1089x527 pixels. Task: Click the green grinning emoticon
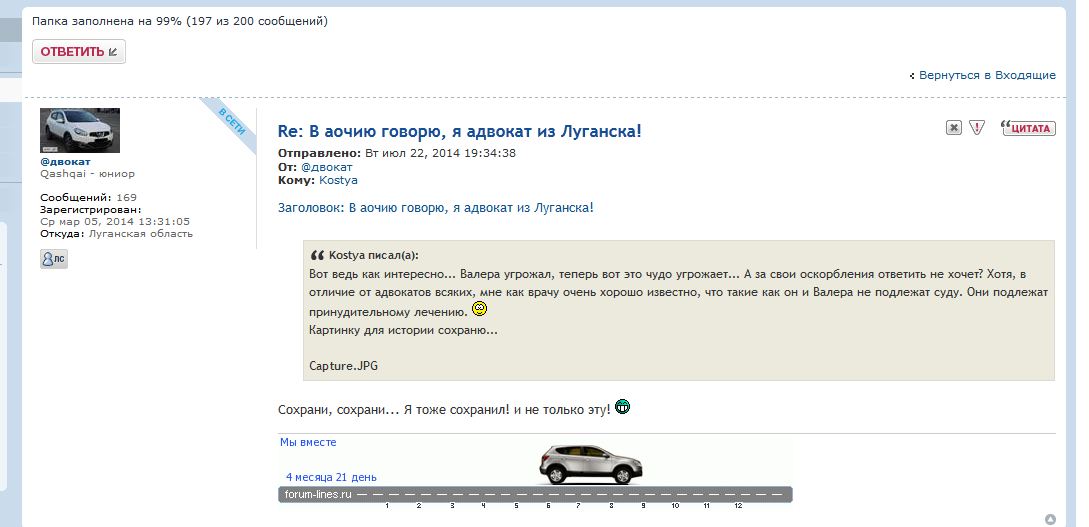[623, 407]
